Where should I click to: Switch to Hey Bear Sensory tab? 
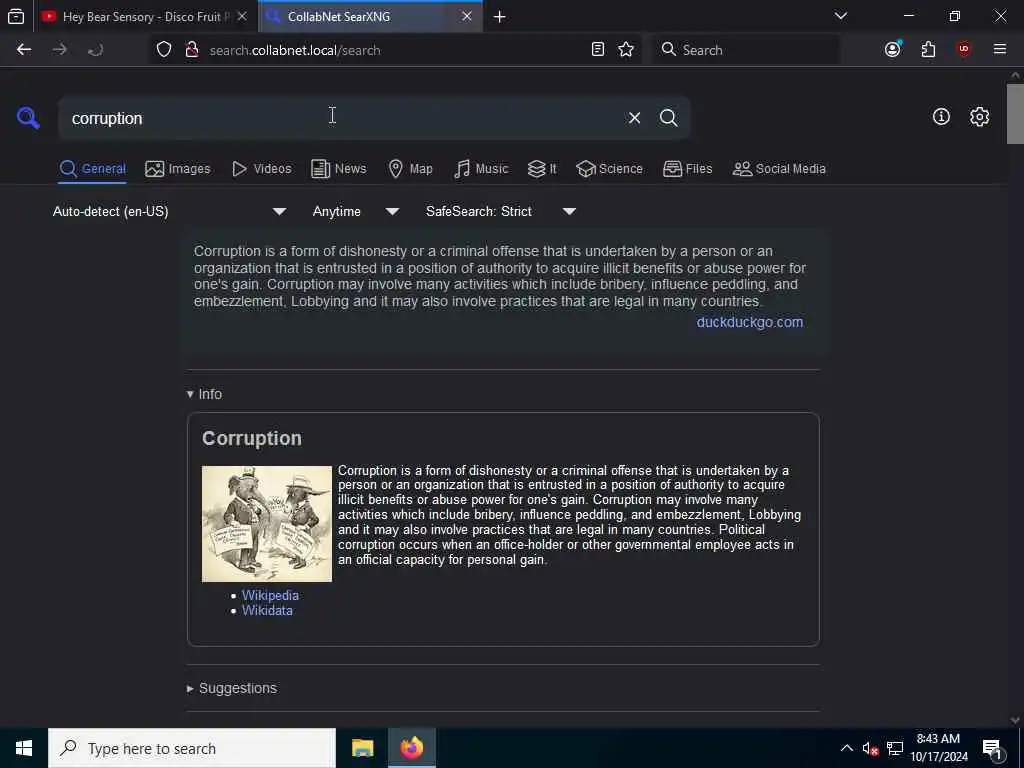[x=146, y=16]
